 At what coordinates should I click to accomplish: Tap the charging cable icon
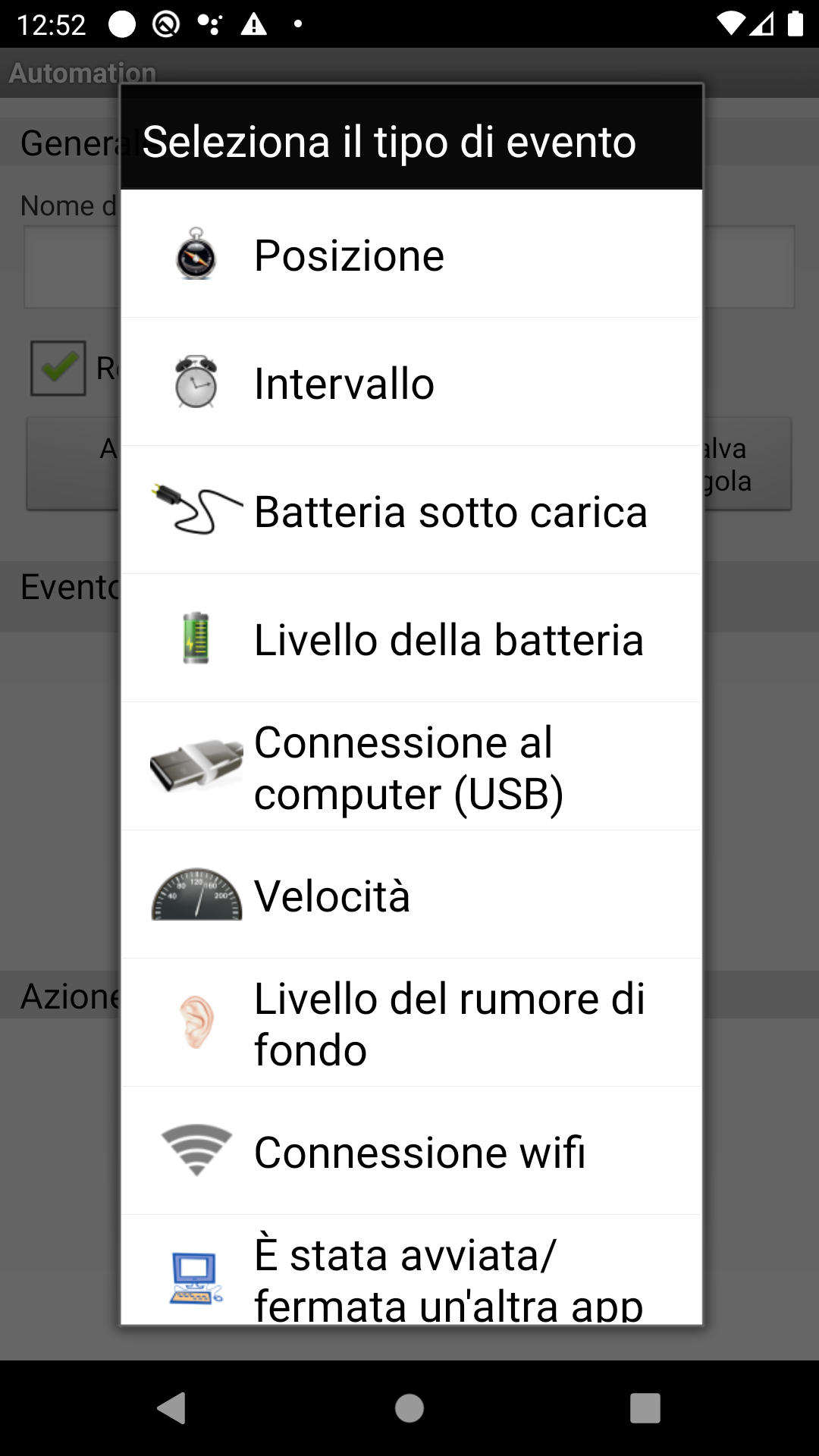point(196,510)
